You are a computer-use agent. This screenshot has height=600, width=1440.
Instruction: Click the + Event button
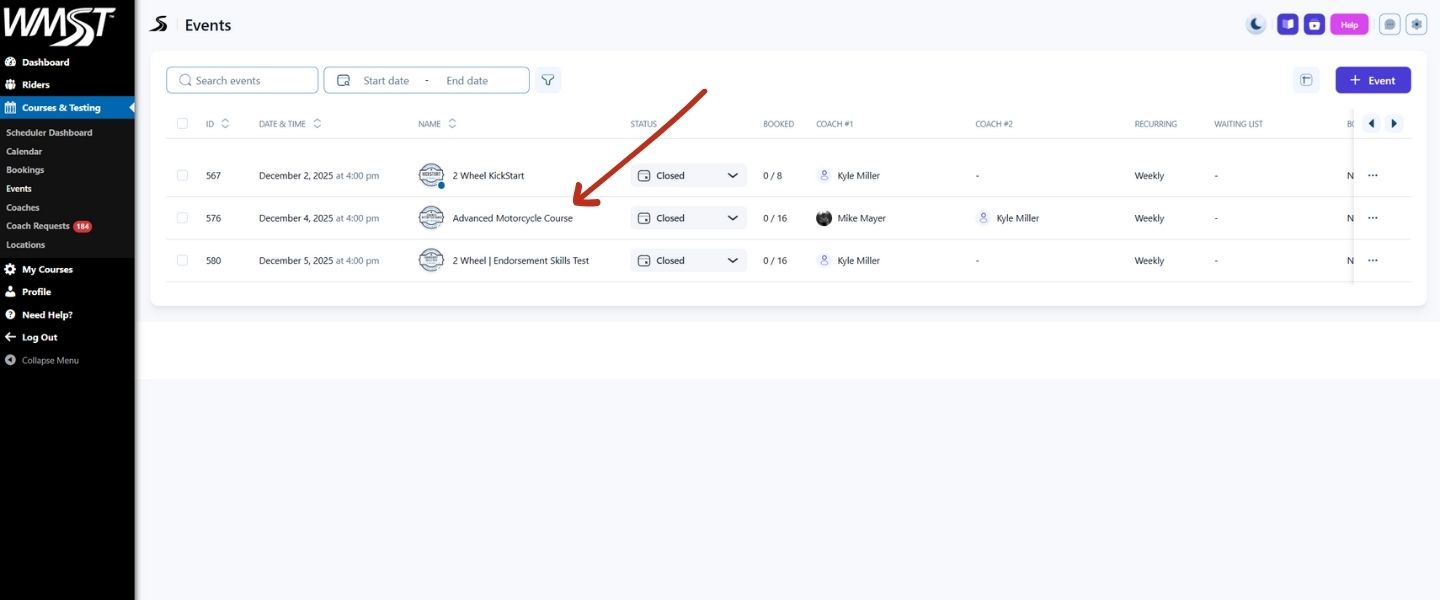(1372, 81)
